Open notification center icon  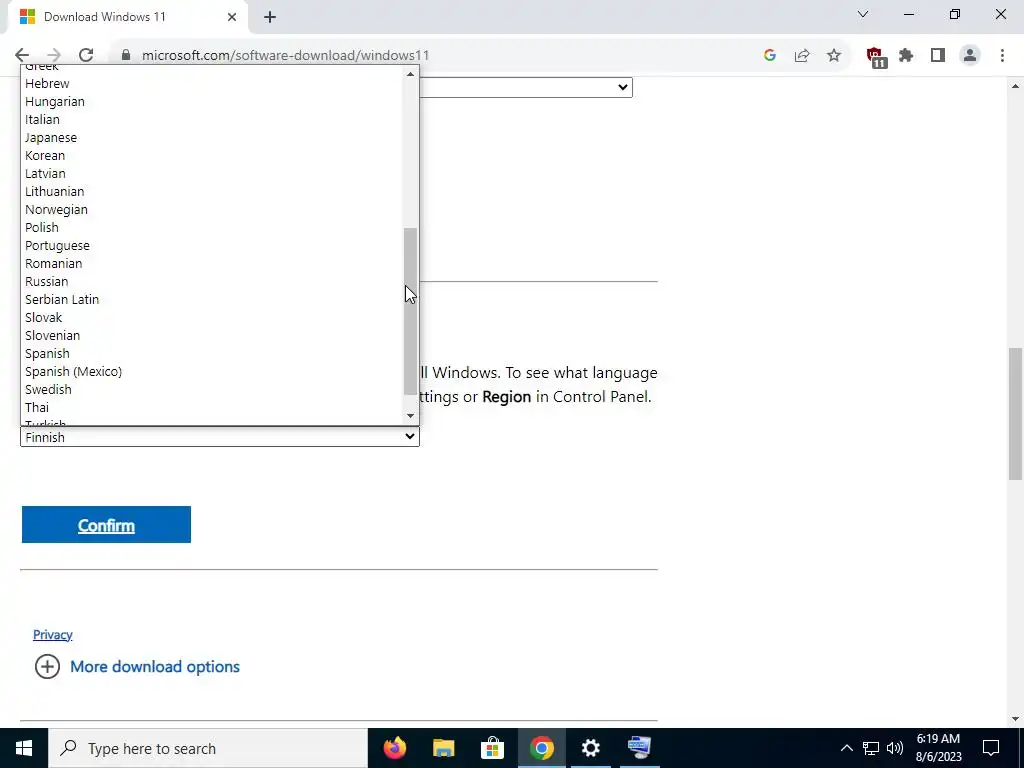[x=991, y=748]
